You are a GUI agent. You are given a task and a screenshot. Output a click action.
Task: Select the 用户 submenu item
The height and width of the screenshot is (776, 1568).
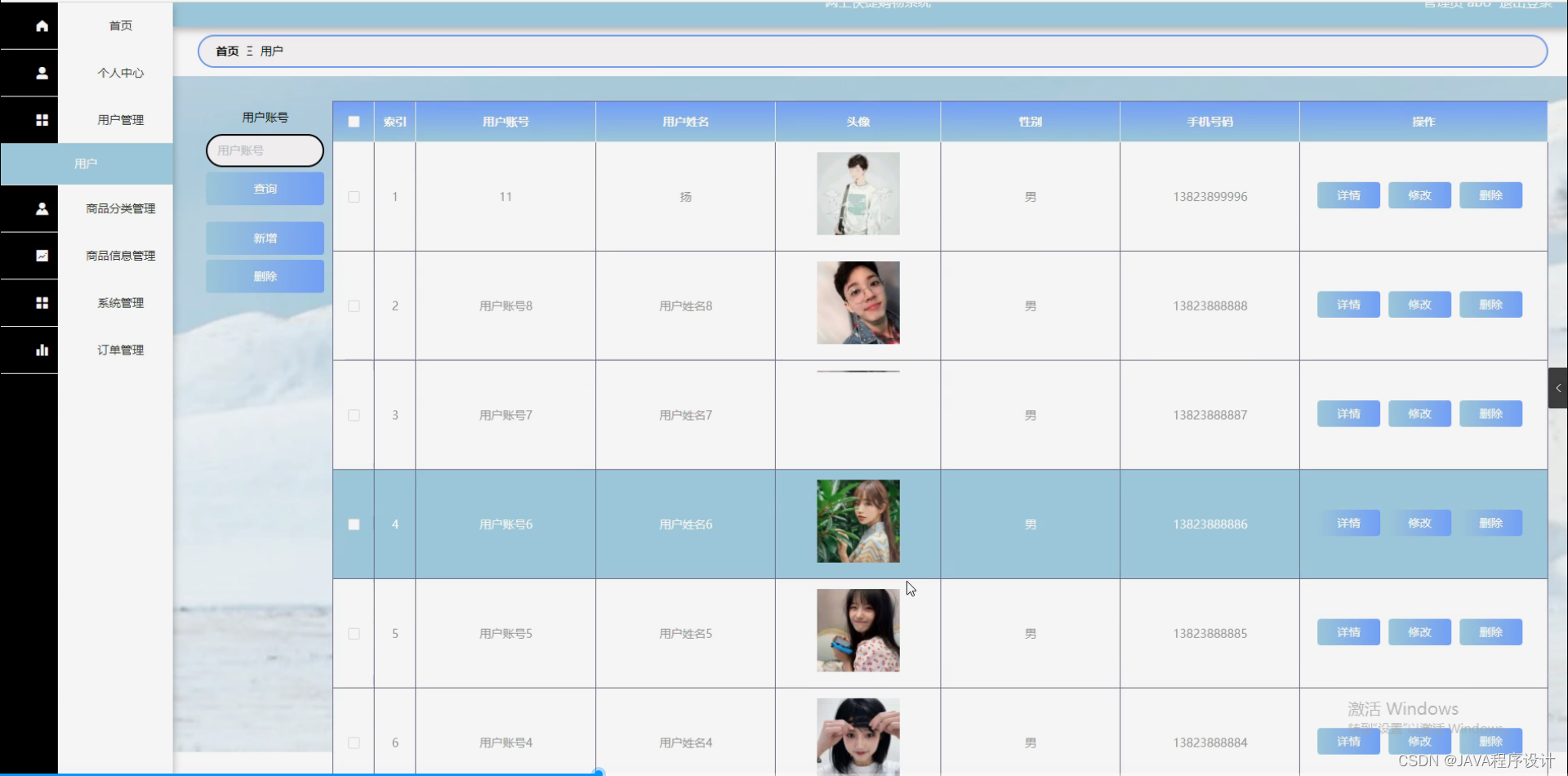click(87, 164)
